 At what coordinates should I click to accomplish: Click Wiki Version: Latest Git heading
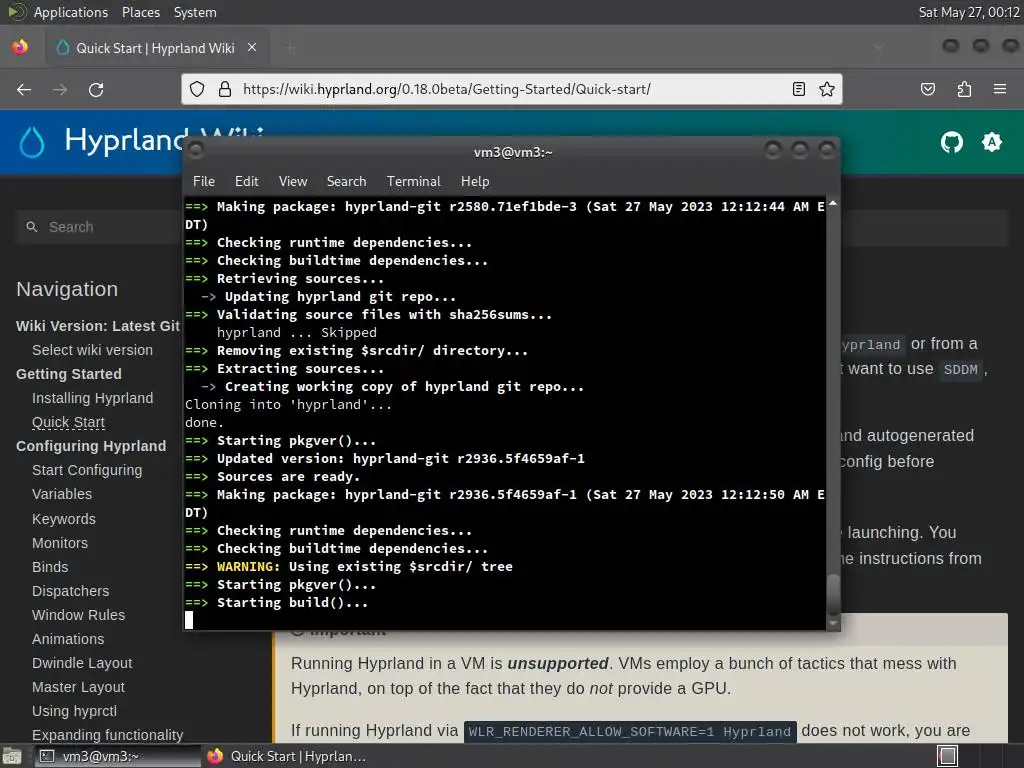[x=98, y=326]
